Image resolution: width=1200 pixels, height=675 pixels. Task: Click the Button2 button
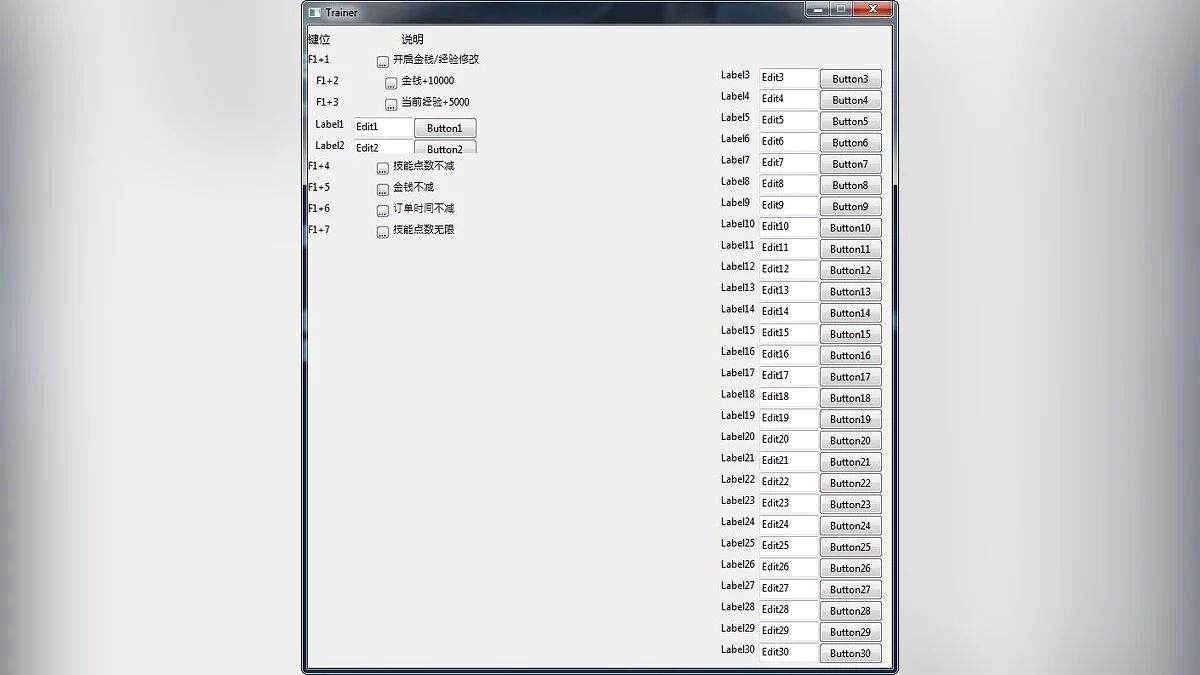pos(445,147)
